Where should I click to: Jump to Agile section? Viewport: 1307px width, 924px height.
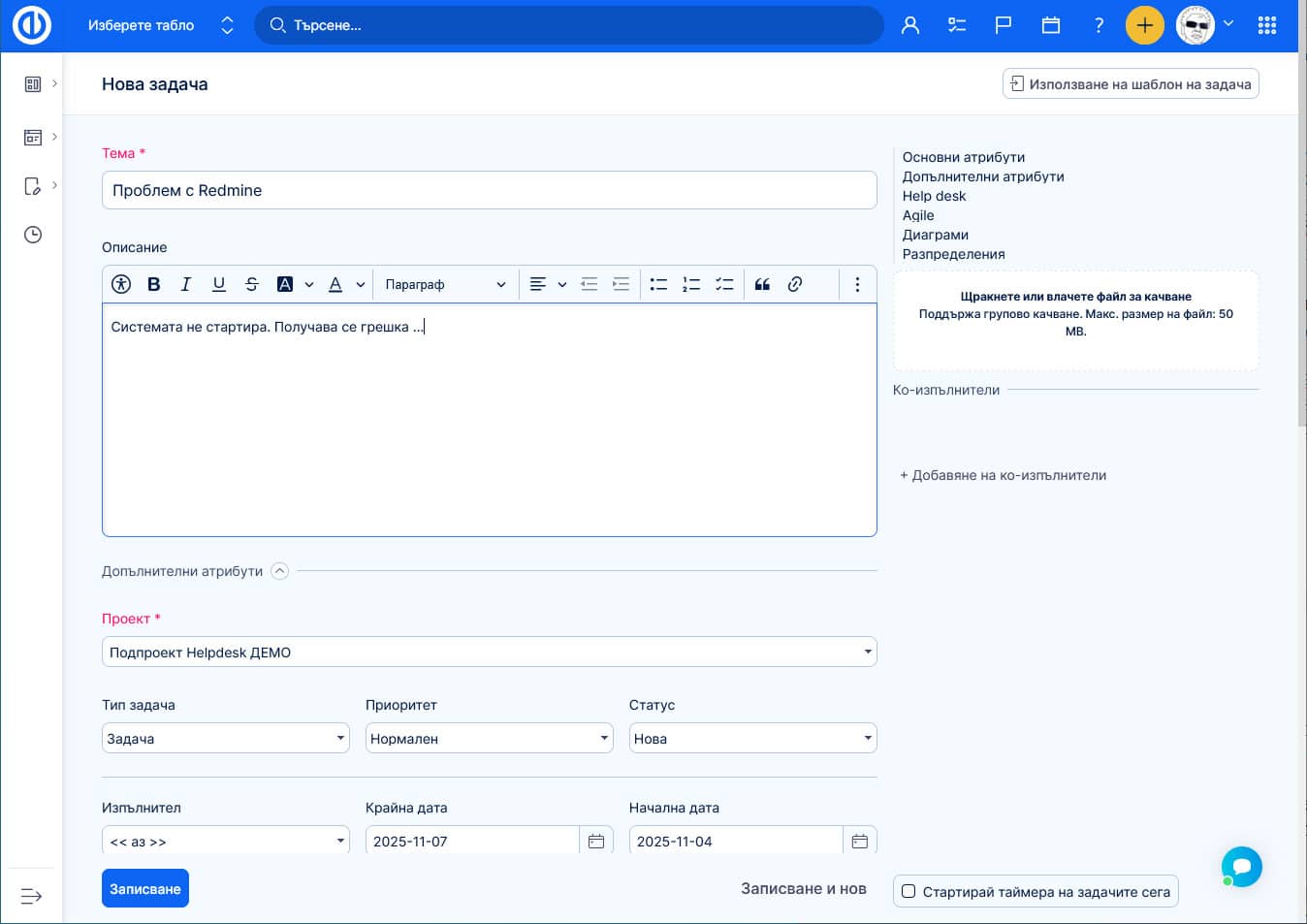pyautogui.click(x=918, y=215)
